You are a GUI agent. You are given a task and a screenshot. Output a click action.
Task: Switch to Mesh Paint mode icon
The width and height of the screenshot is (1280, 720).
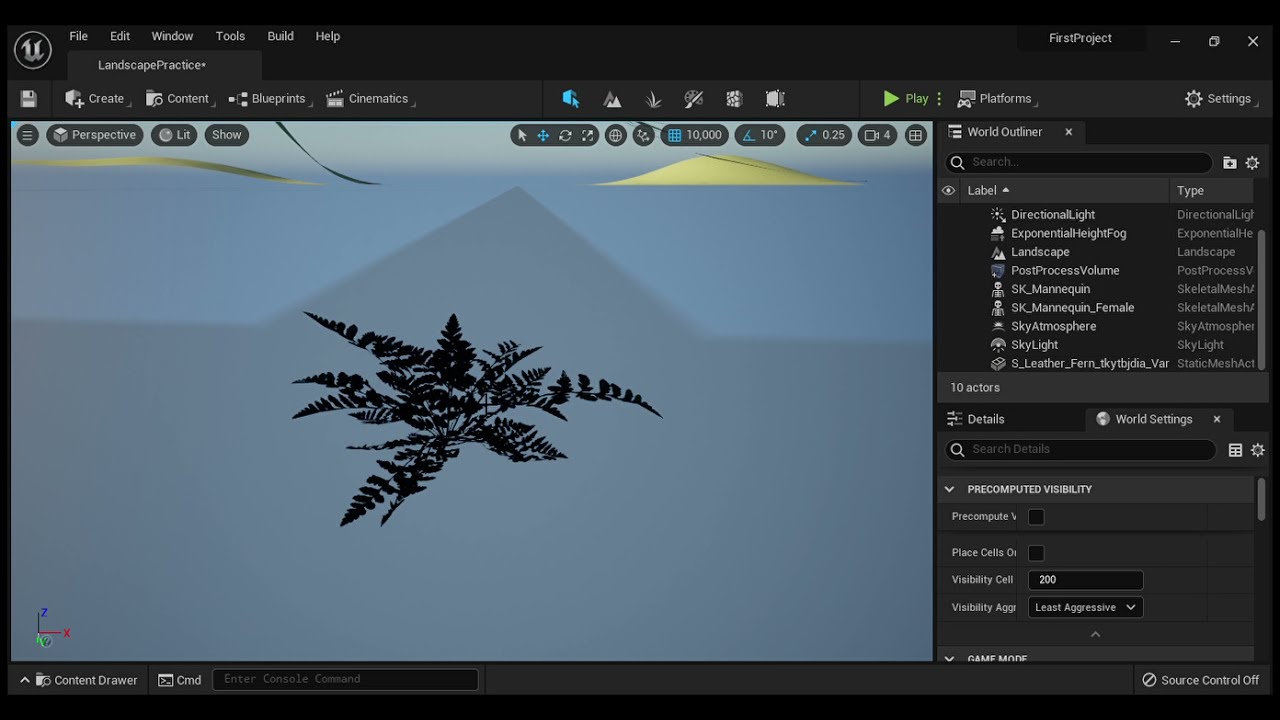click(694, 99)
